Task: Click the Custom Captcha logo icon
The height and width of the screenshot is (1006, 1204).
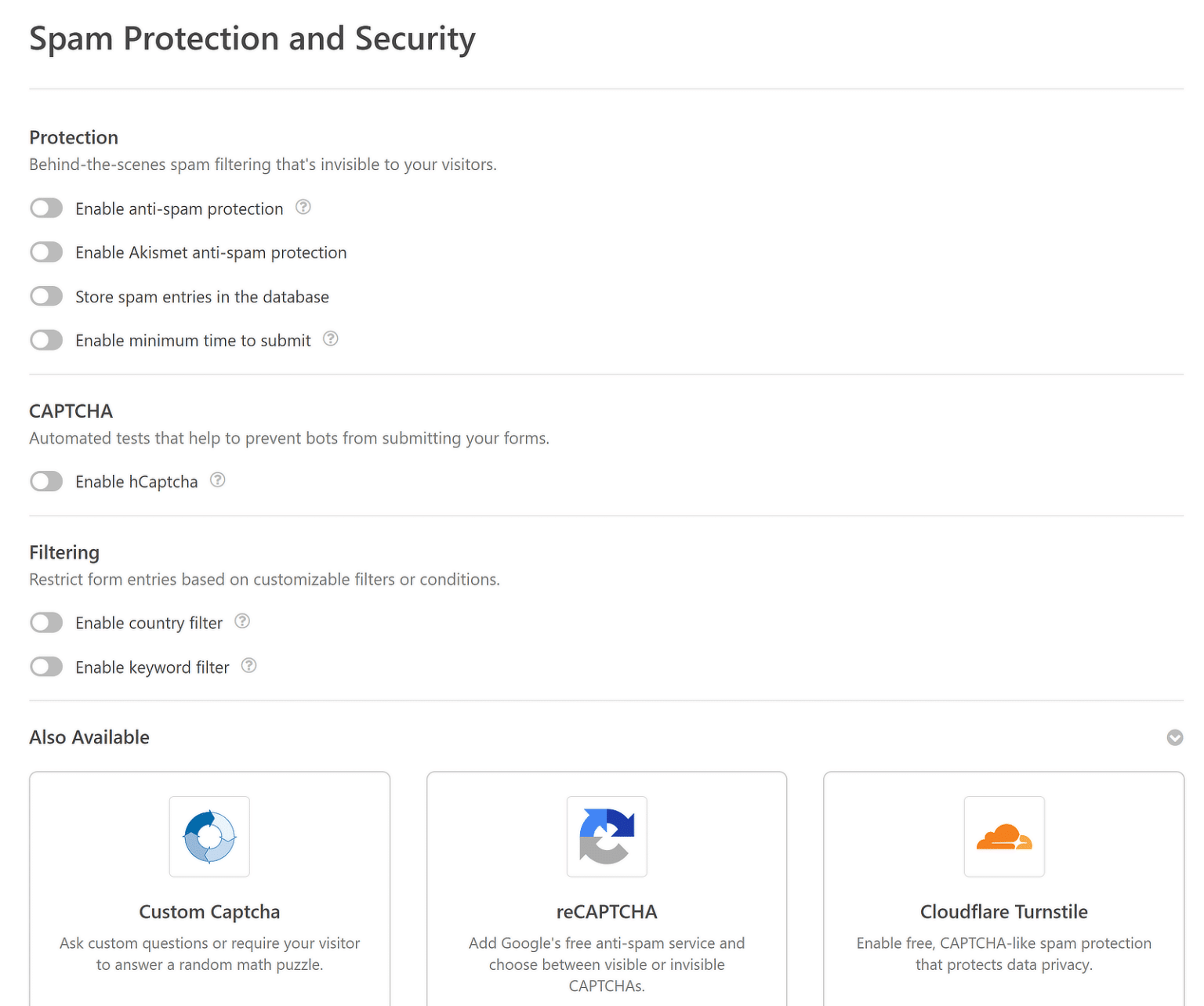Action: (x=209, y=837)
